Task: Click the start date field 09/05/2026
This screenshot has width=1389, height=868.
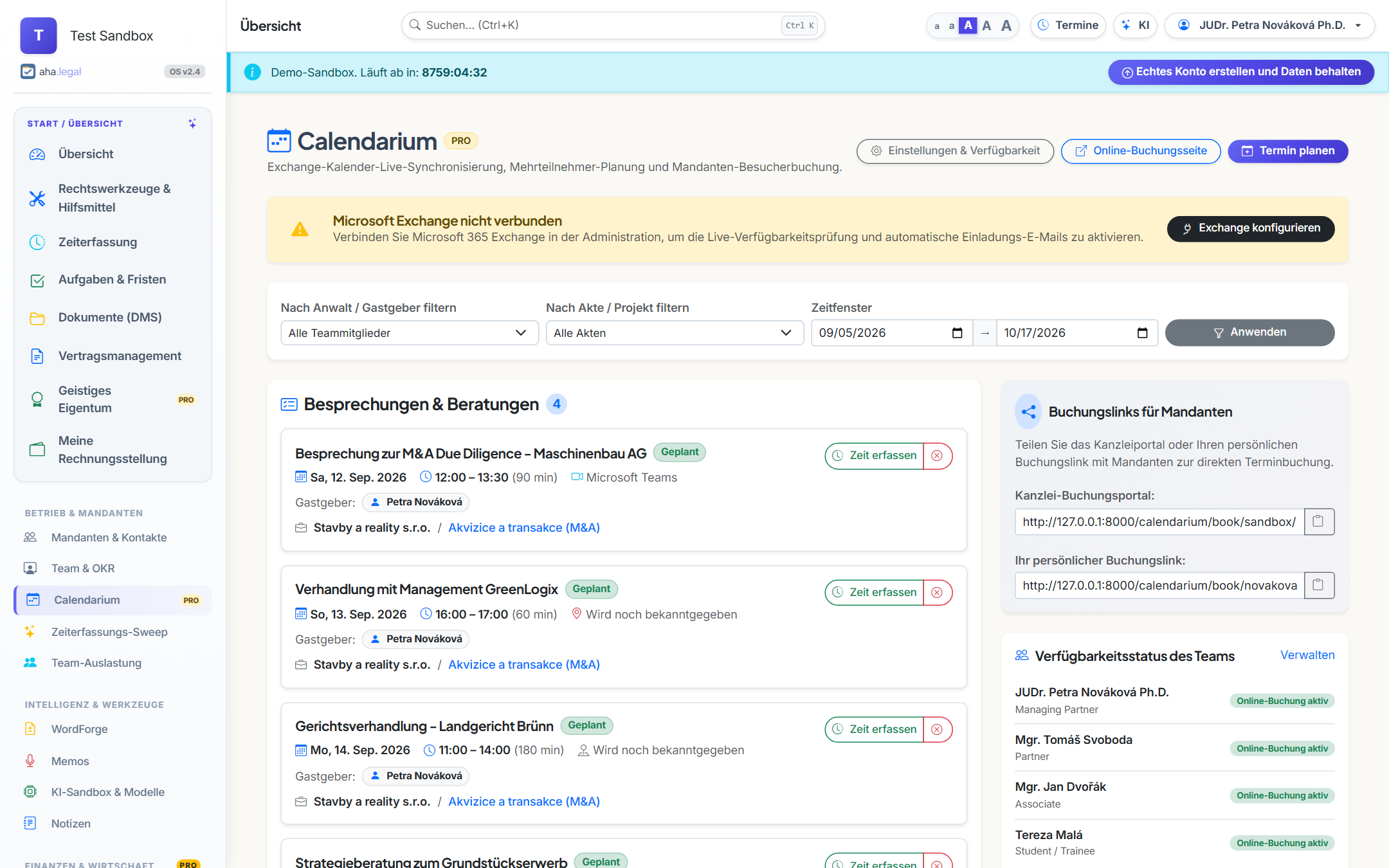Action: [x=892, y=333]
